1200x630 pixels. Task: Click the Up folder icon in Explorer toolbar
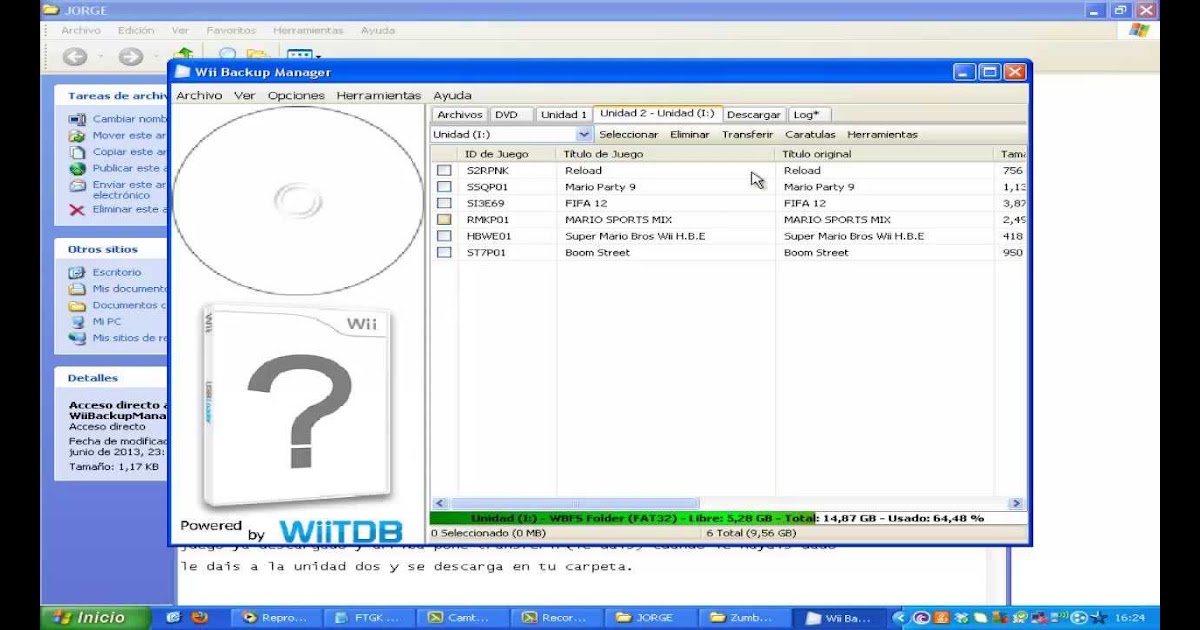[x=183, y=55]
